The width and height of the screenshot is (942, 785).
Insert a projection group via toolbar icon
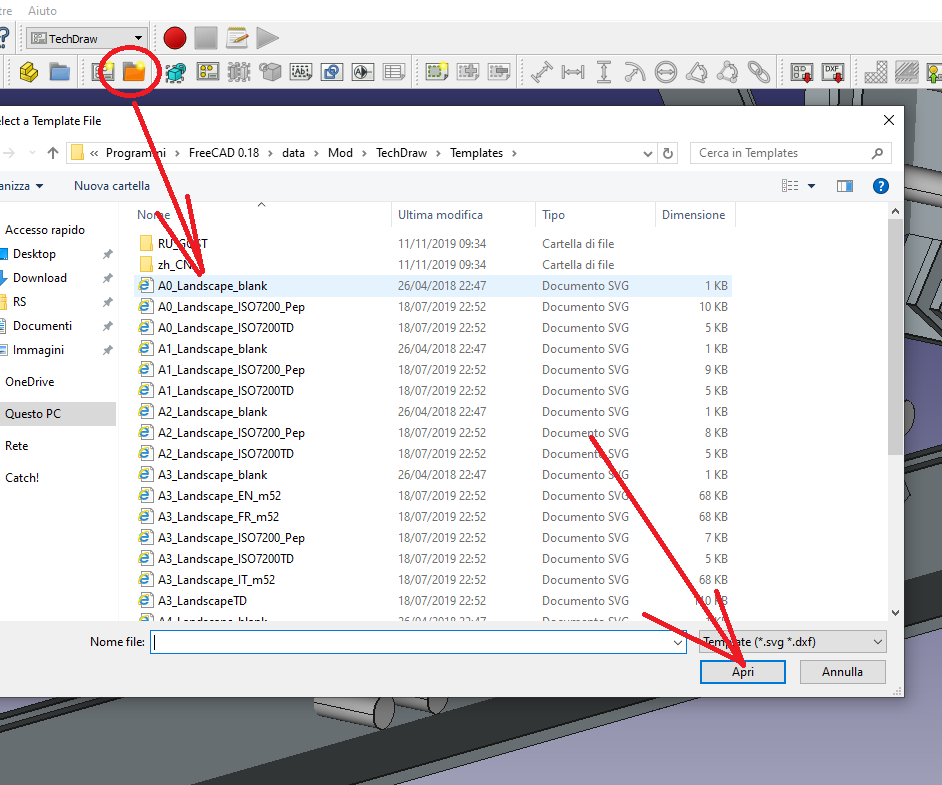click(207, 73)
